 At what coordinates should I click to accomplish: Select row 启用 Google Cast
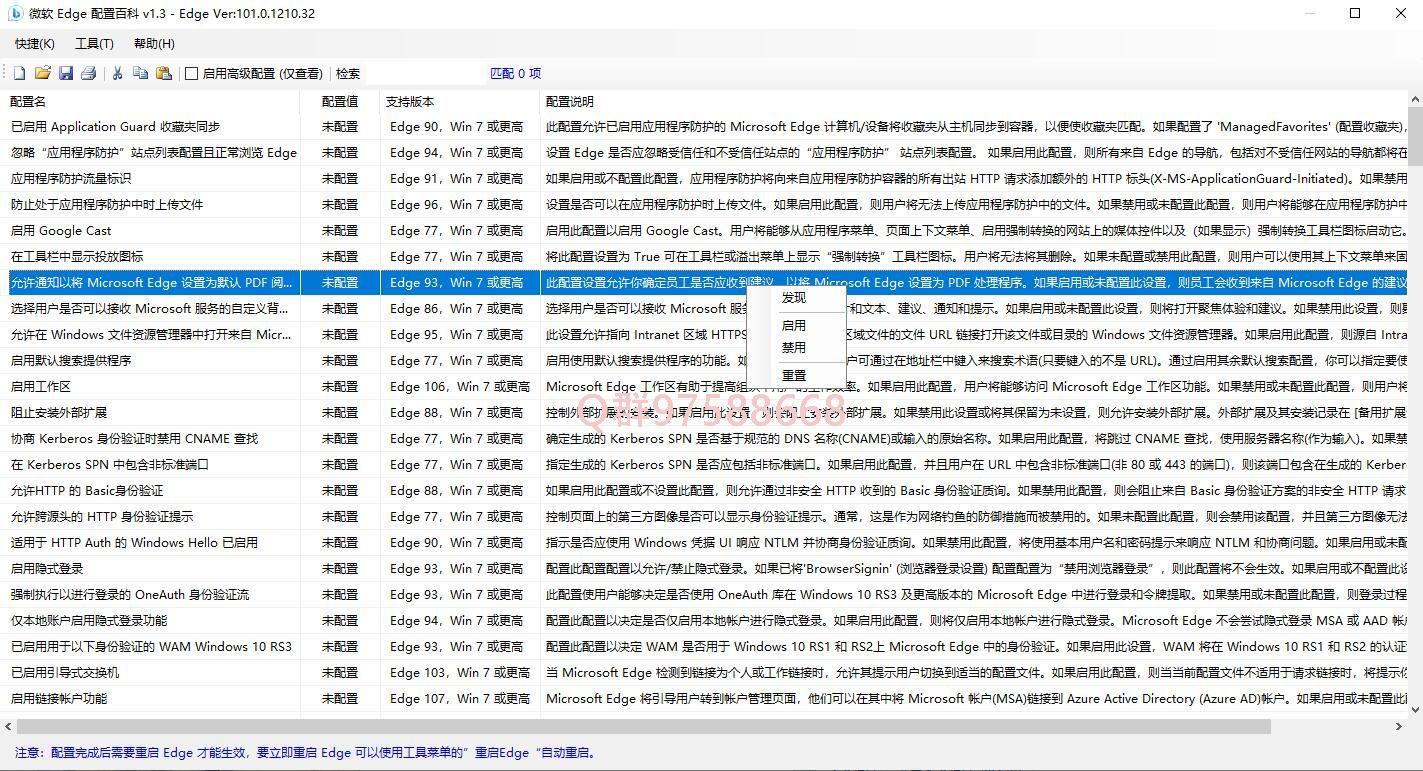pyautogui.click(x=706, y=231)
